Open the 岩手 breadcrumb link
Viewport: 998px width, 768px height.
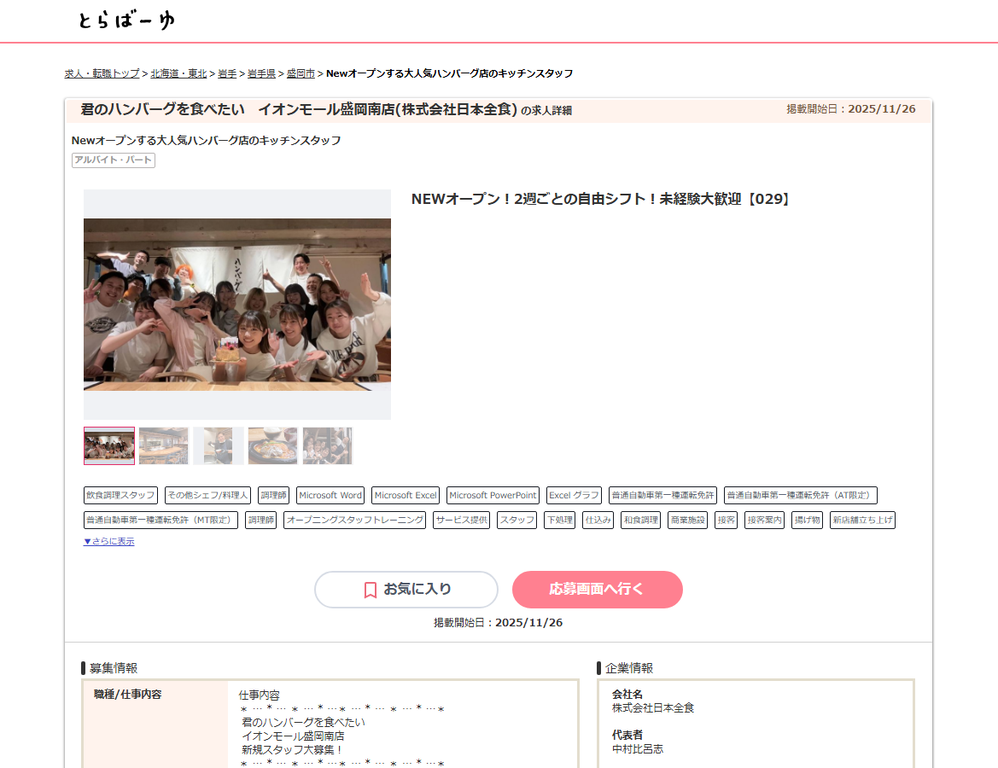[x=227, y=74]
